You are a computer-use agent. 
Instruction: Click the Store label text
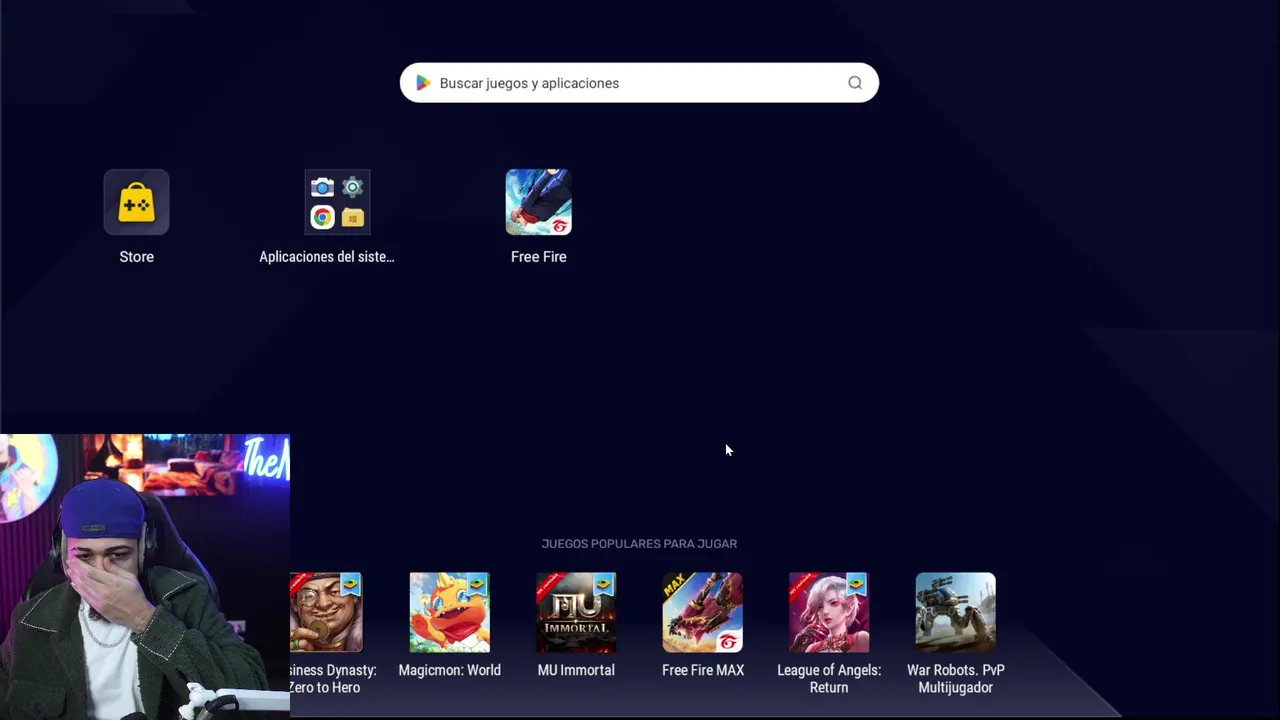(137, 257)
